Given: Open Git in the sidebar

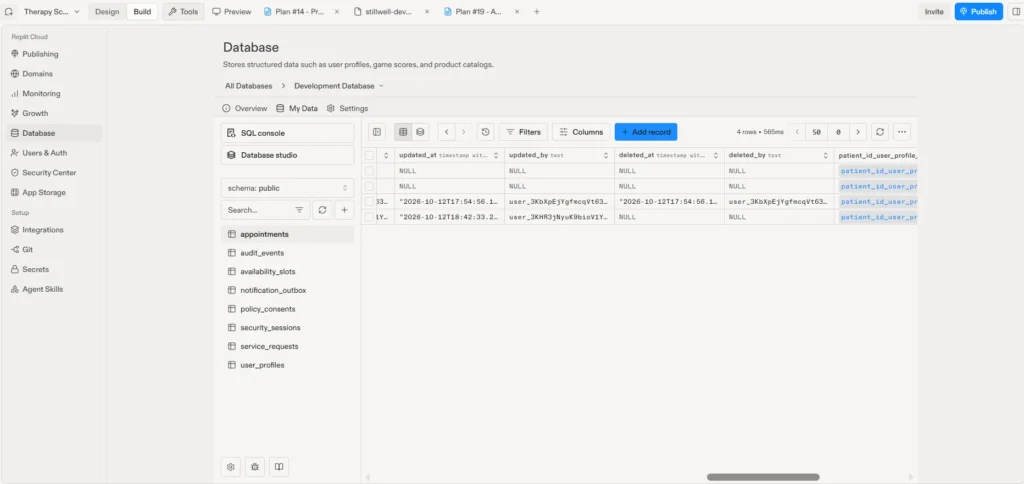Looking at the screenshot, I should click(x=52, y=250).
